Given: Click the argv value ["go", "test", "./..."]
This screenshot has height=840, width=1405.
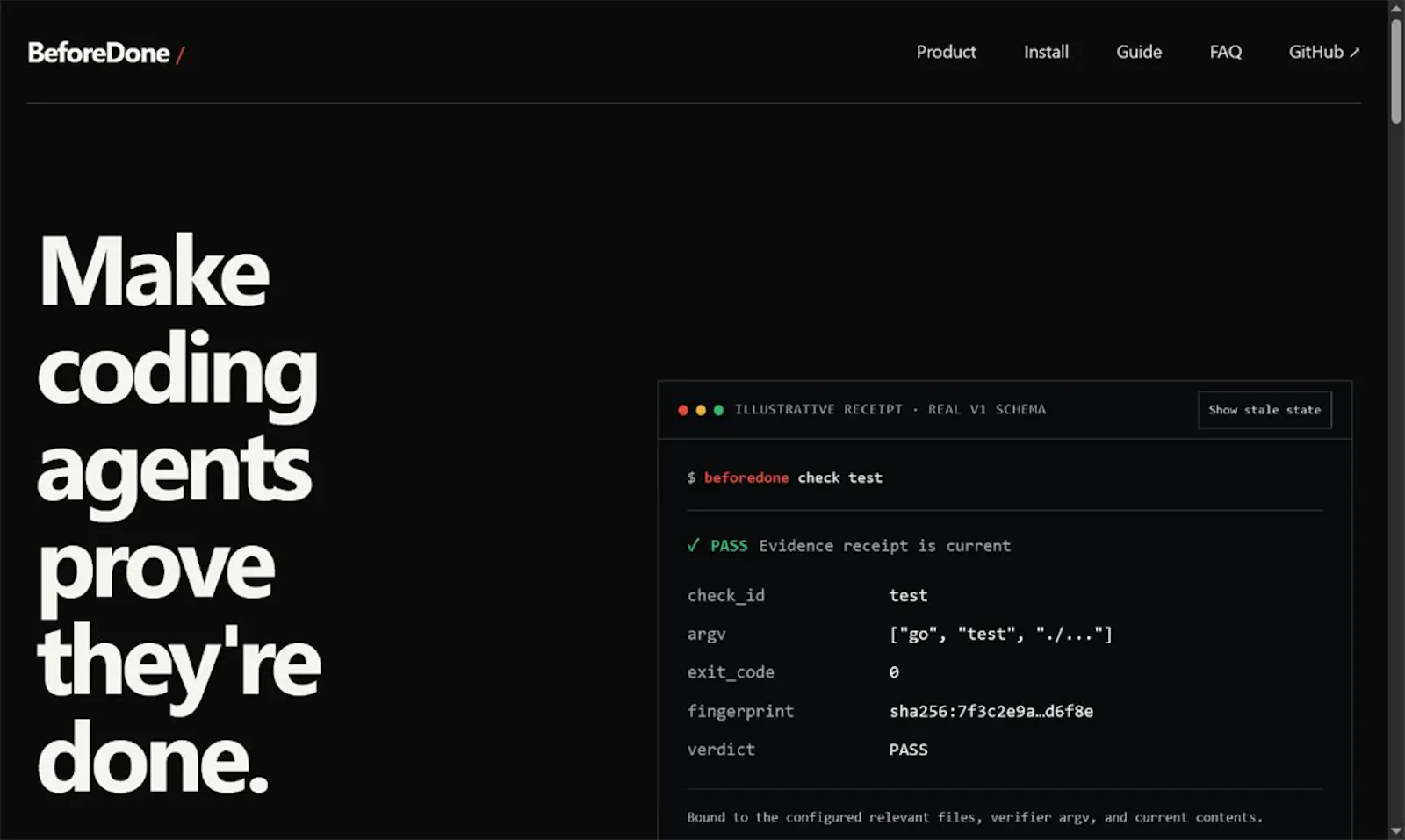Looking at the screenshot, I should click(x=1001, y=634).
